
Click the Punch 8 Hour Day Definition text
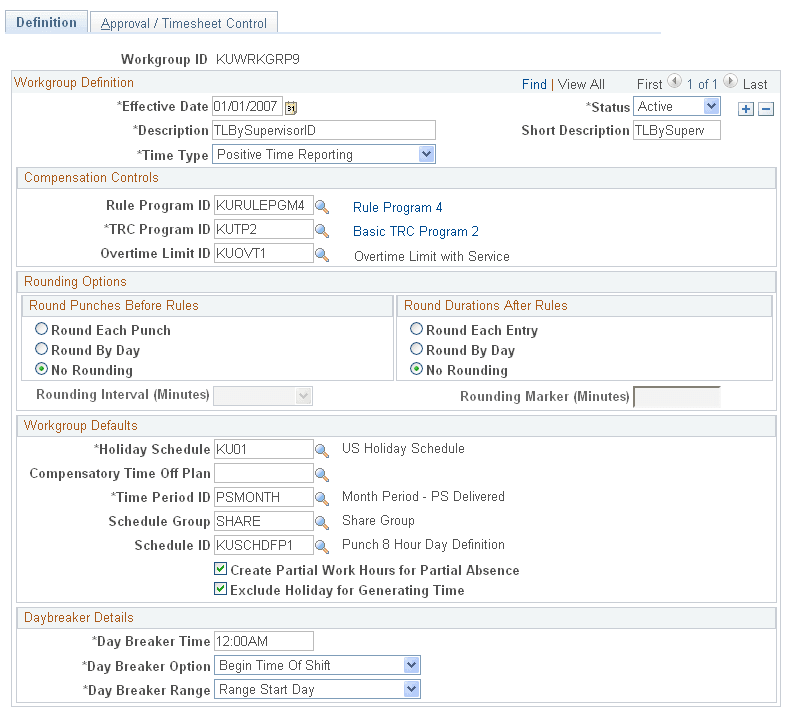423,544
